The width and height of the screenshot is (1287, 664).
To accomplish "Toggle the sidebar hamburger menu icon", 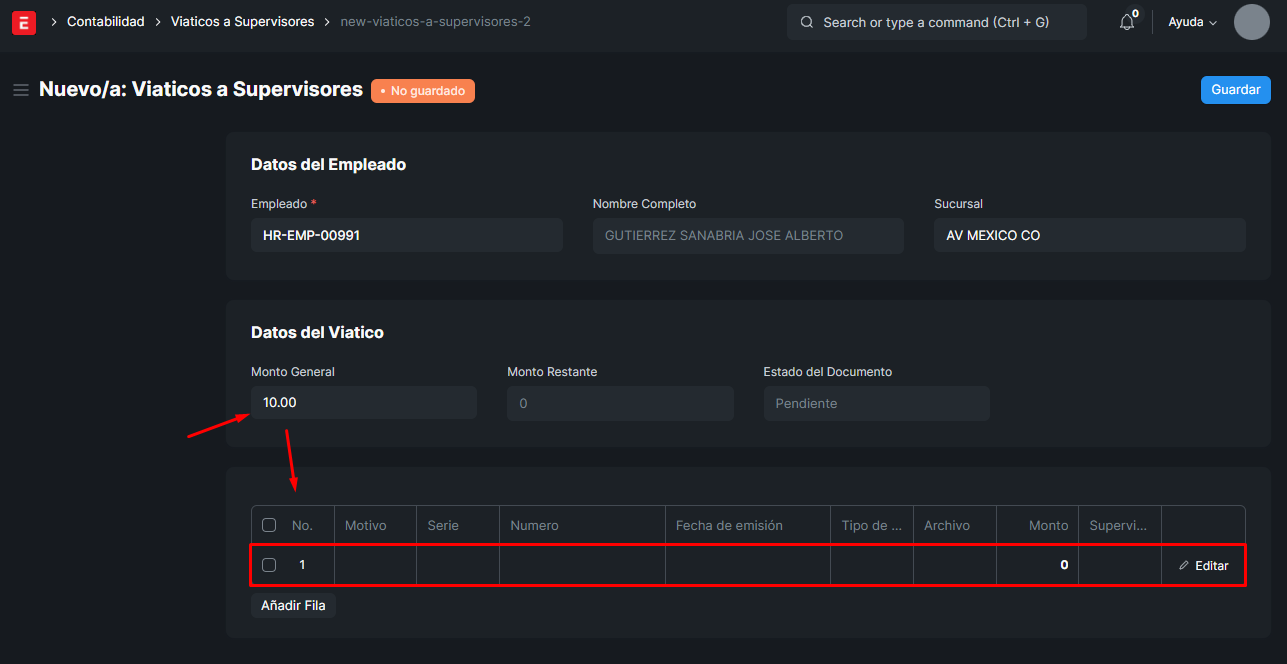I will point(20,90).
